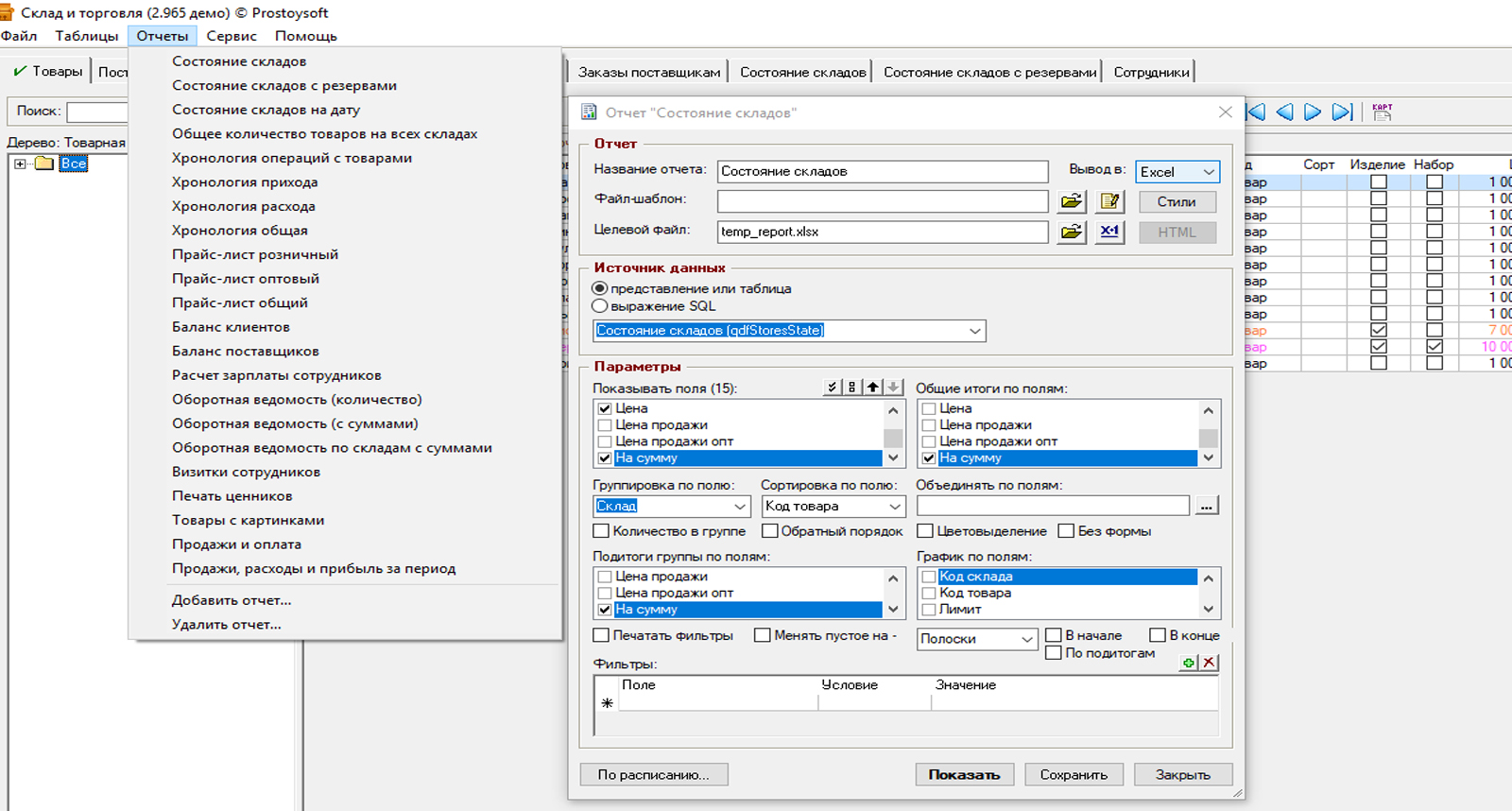This screenshot has width=1512, height=811.
Task: Click check-all fields icon above field list
Action: [x=832, y=387]
